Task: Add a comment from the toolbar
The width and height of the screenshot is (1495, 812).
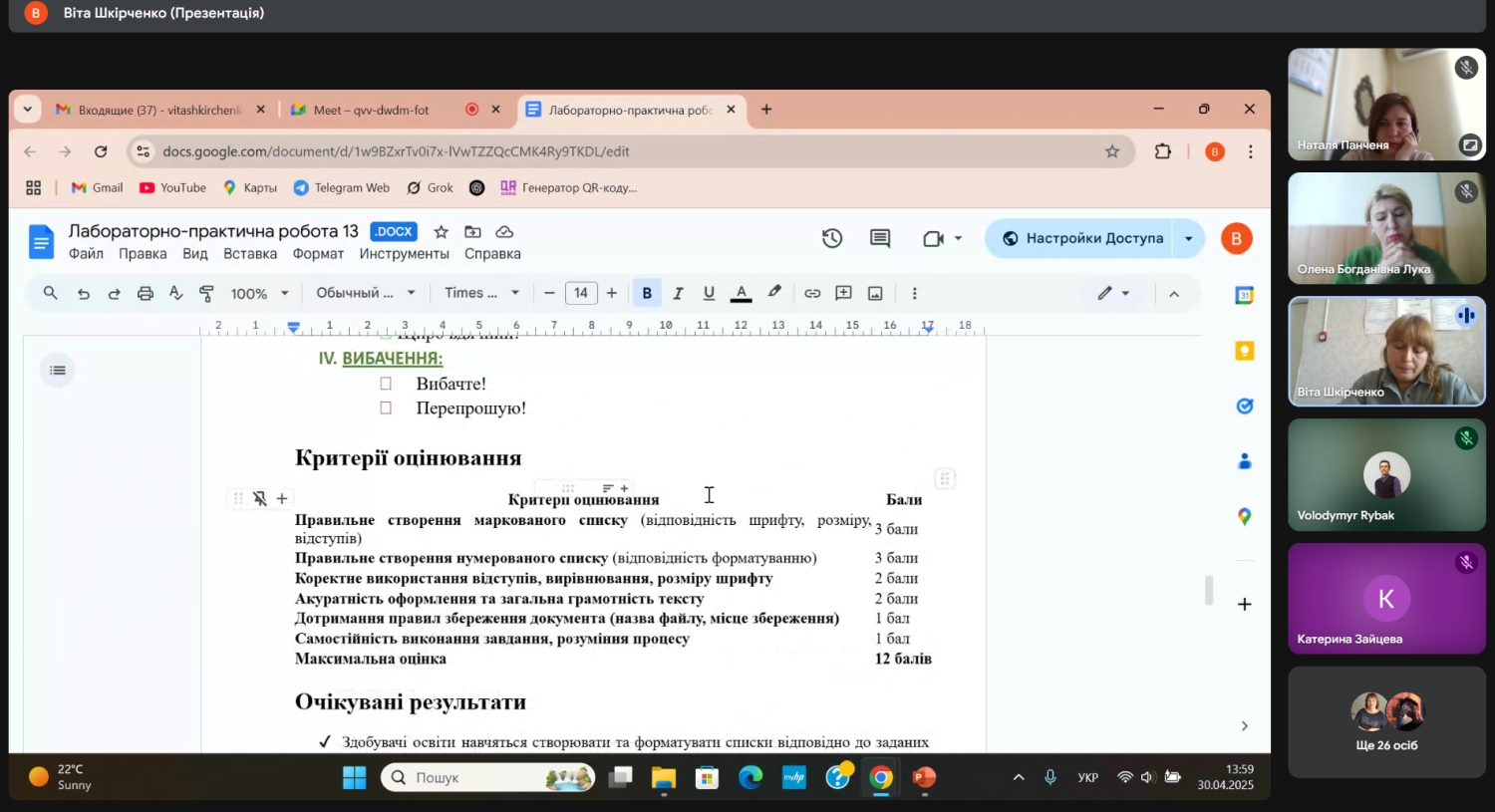Action: (843, 293)
